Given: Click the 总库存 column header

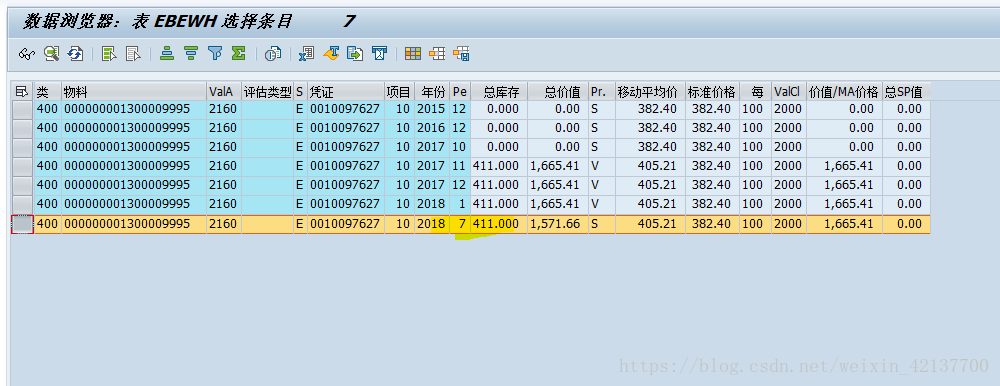Looking at the screenshot, I should click(499, 92).
